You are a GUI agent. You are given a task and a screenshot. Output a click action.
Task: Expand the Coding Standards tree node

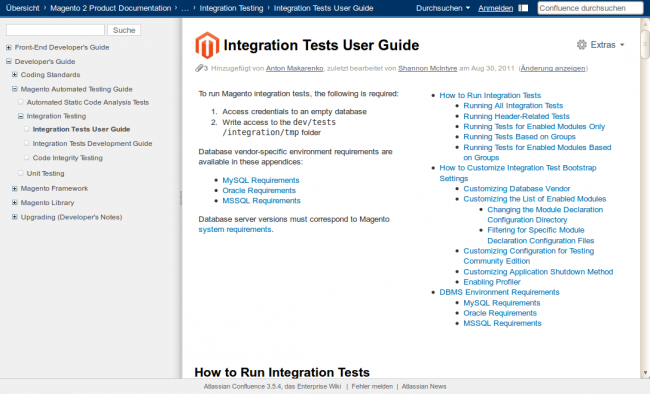coord(15,75)
